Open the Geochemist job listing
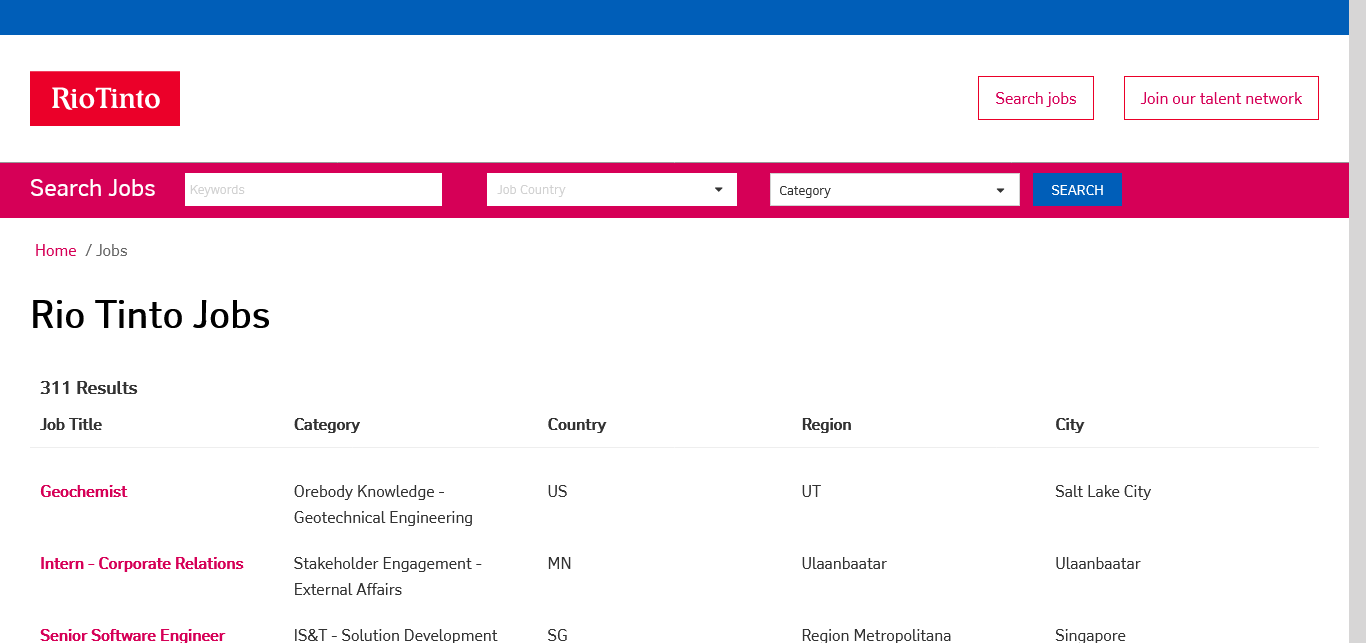 tap(84, 491)
